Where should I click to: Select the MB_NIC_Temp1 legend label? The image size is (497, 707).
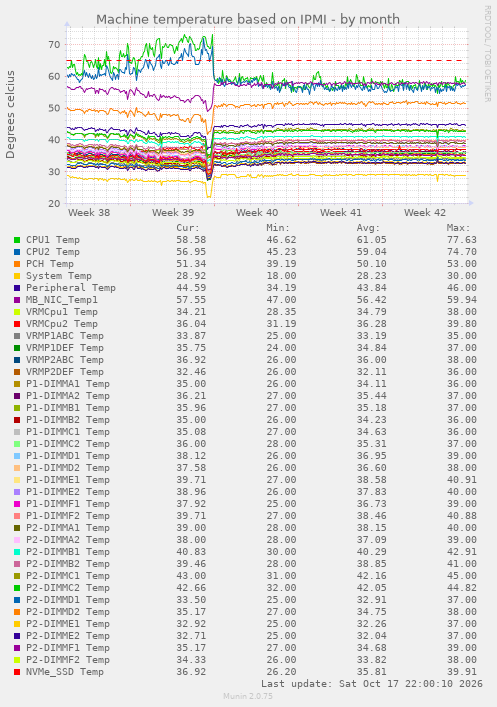click(62, 300)
